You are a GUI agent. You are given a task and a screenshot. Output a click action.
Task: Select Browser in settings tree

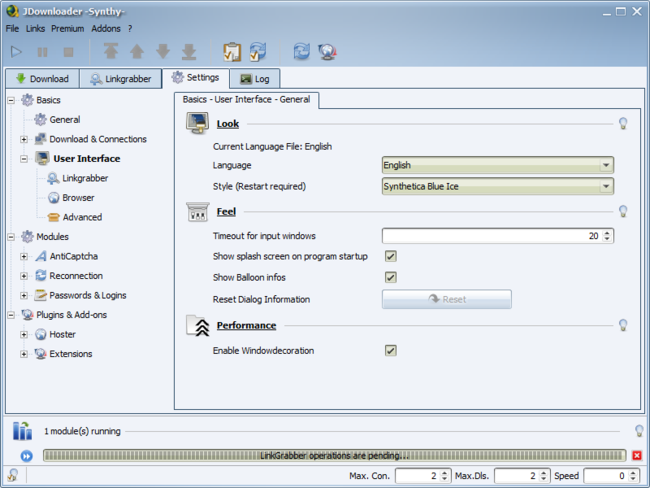coord(78,198)
